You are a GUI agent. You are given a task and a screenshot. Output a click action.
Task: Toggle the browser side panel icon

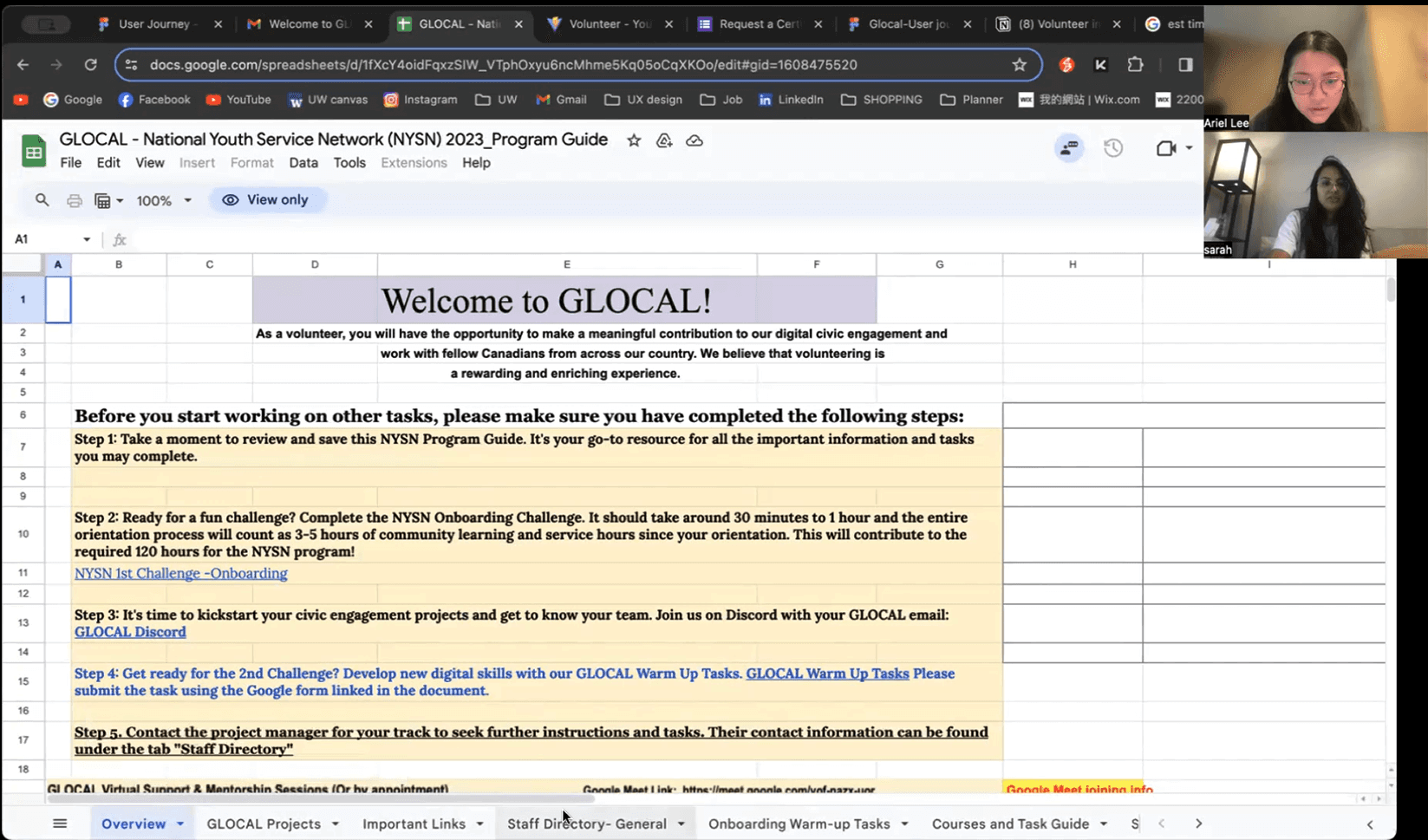click(1185, 65)
